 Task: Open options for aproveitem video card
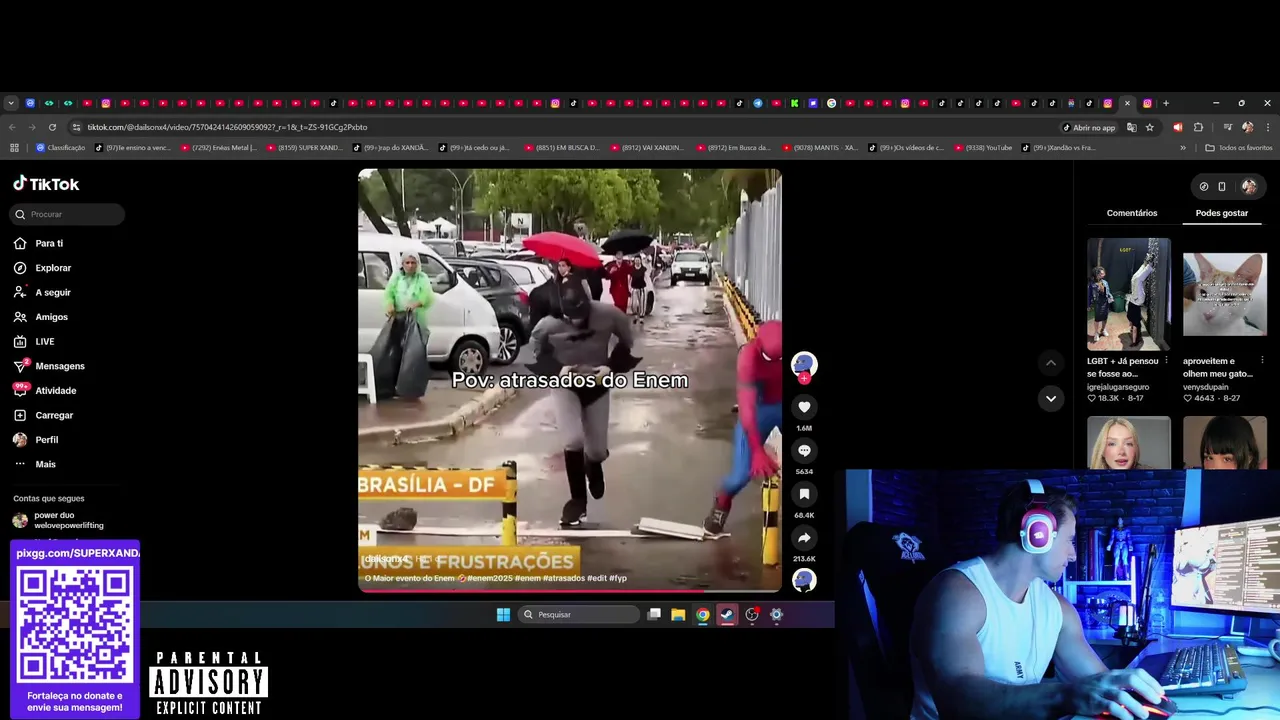(x=1262, y=361)
